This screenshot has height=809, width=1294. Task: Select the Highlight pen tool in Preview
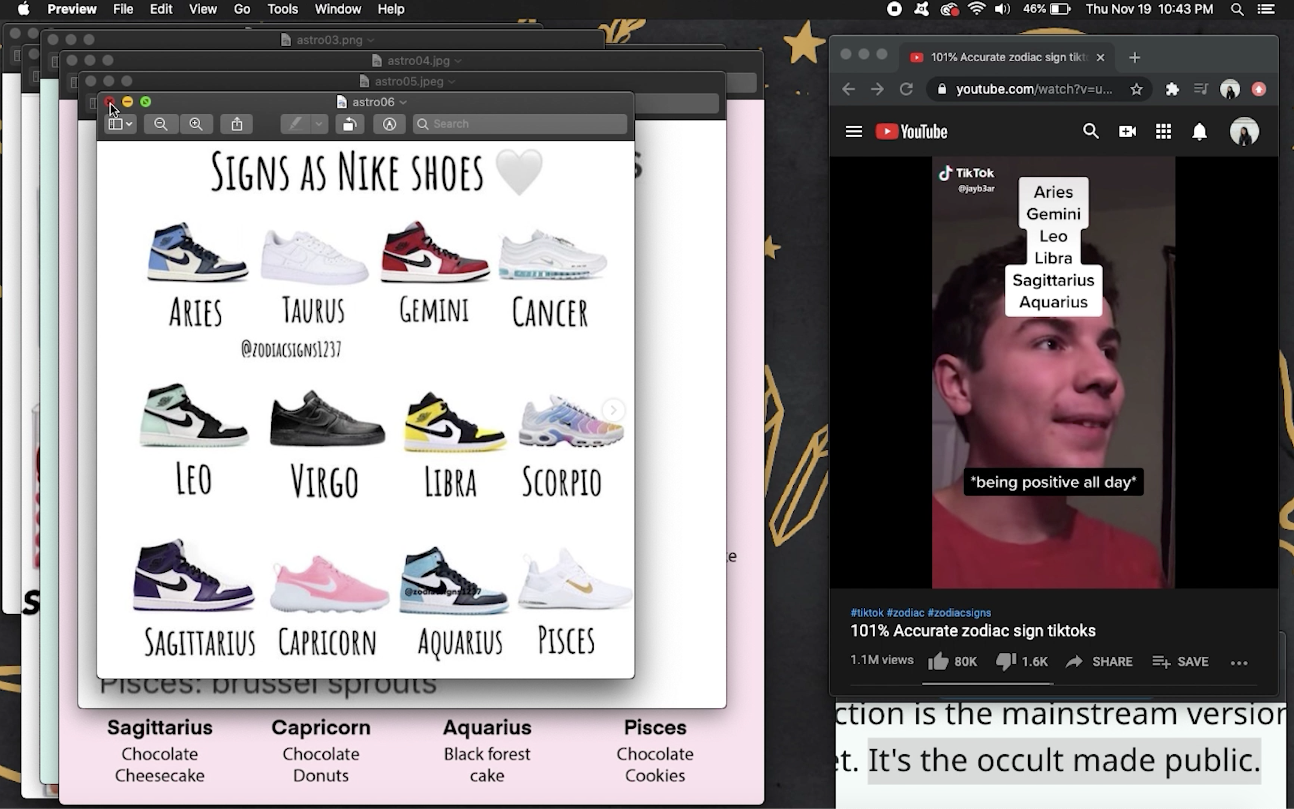(294, 124)
